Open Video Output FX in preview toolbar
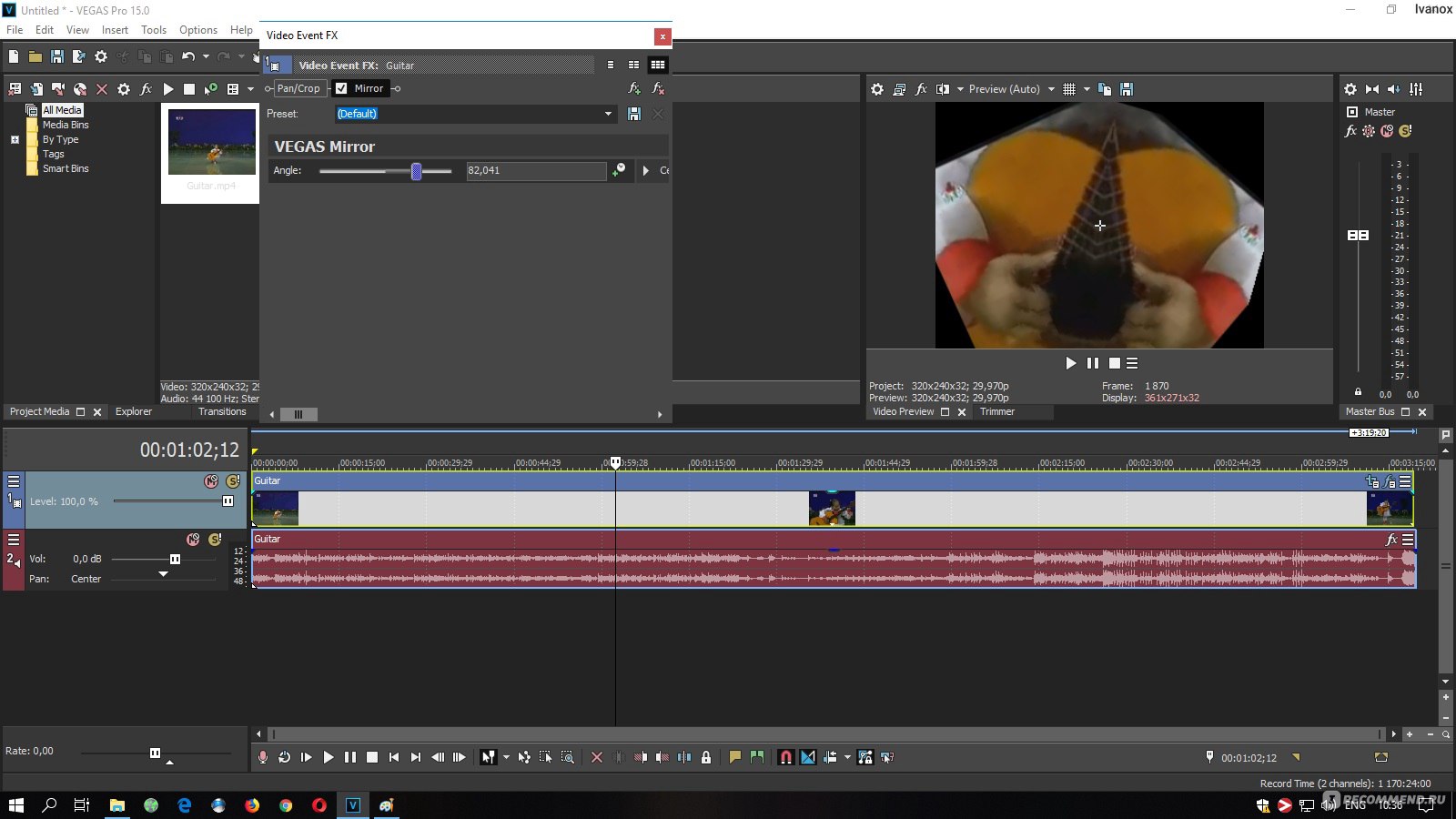 [x=921, y=89]
